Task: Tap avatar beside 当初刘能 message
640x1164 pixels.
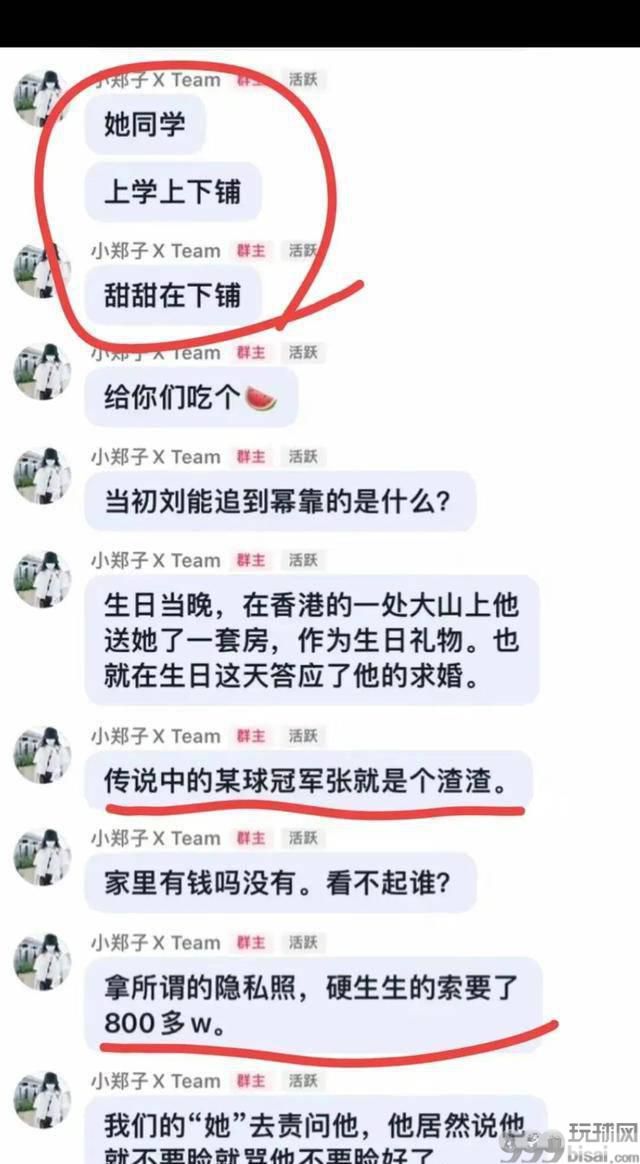Action: (x=42, y=476)
